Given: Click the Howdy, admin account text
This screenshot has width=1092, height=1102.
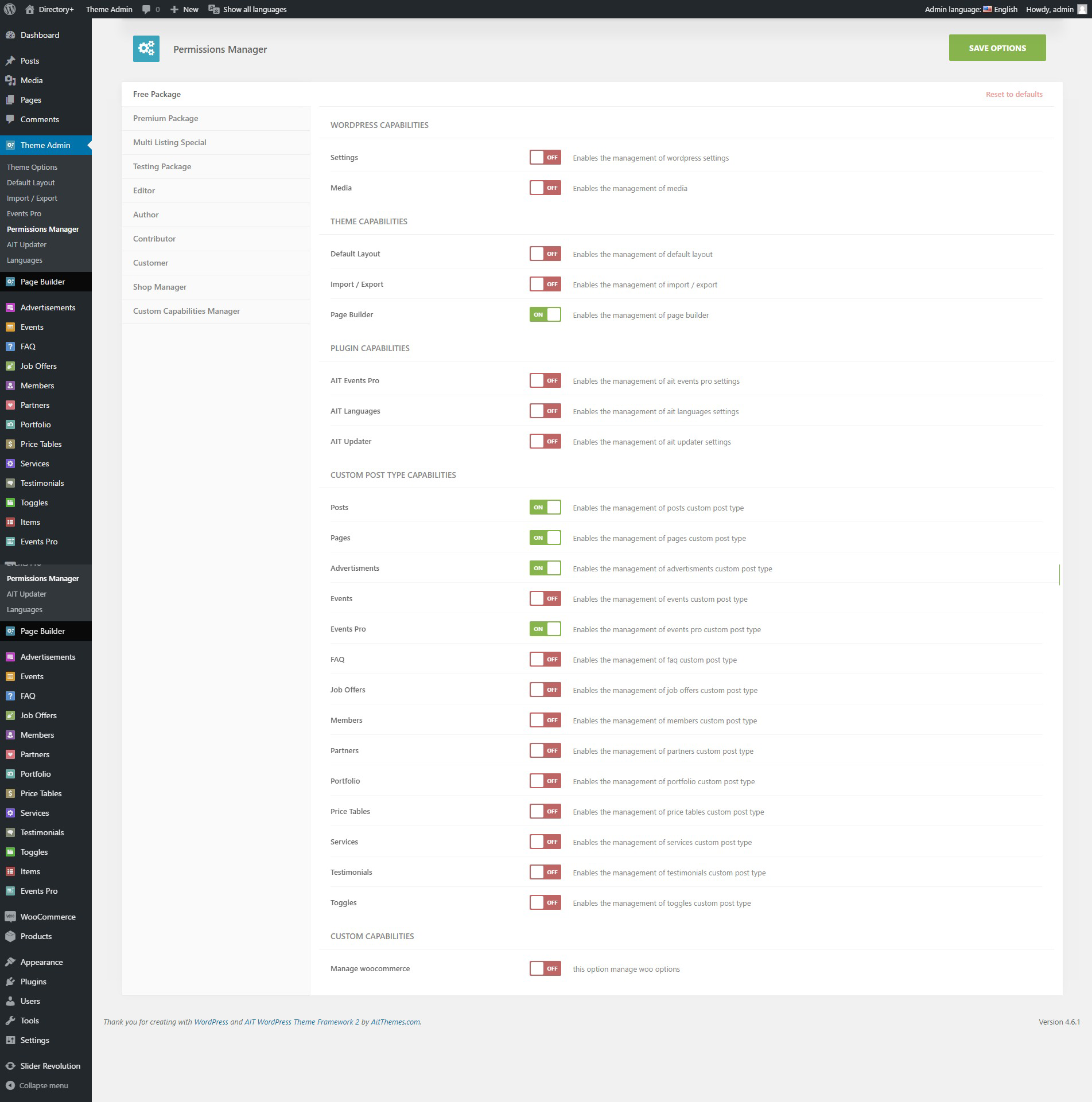Looking at the screenshot, I should point(1050,9).
